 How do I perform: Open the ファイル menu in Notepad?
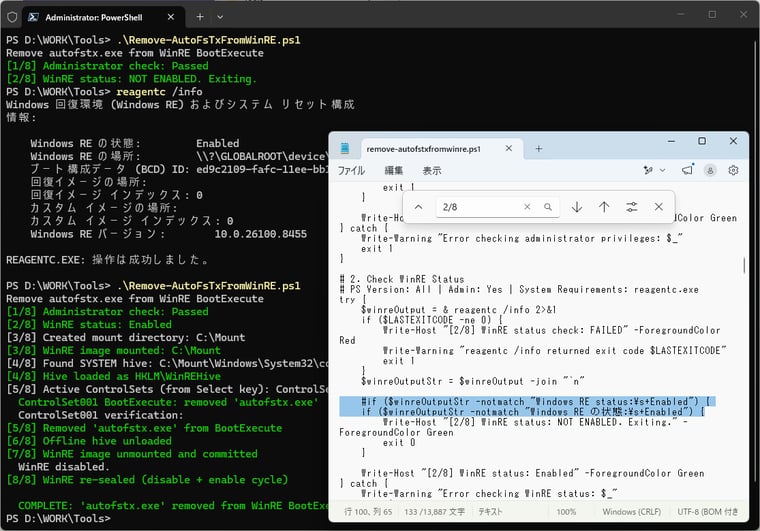[x=351, y=171]
